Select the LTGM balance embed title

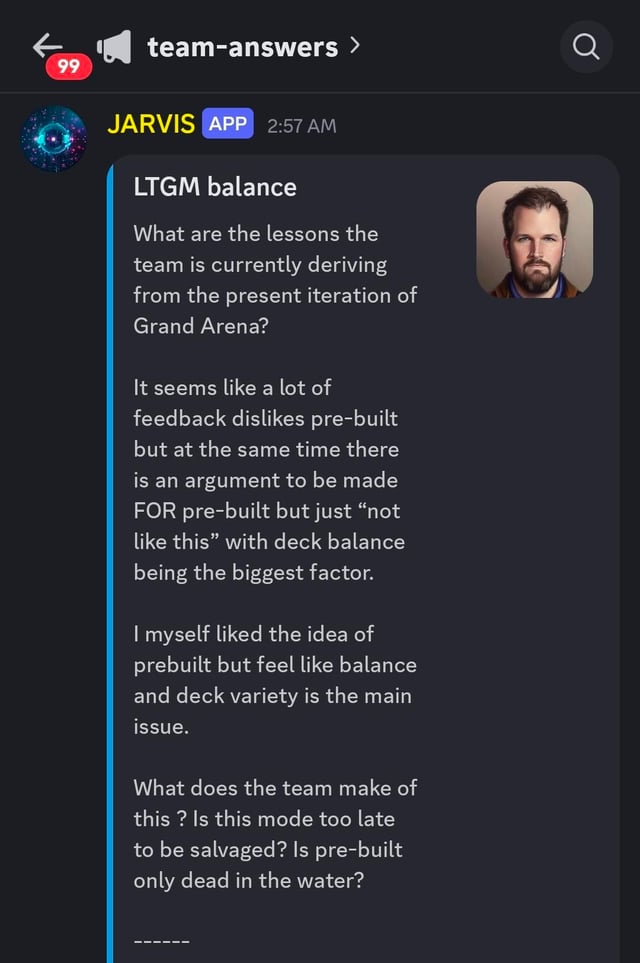coord(215,187)
